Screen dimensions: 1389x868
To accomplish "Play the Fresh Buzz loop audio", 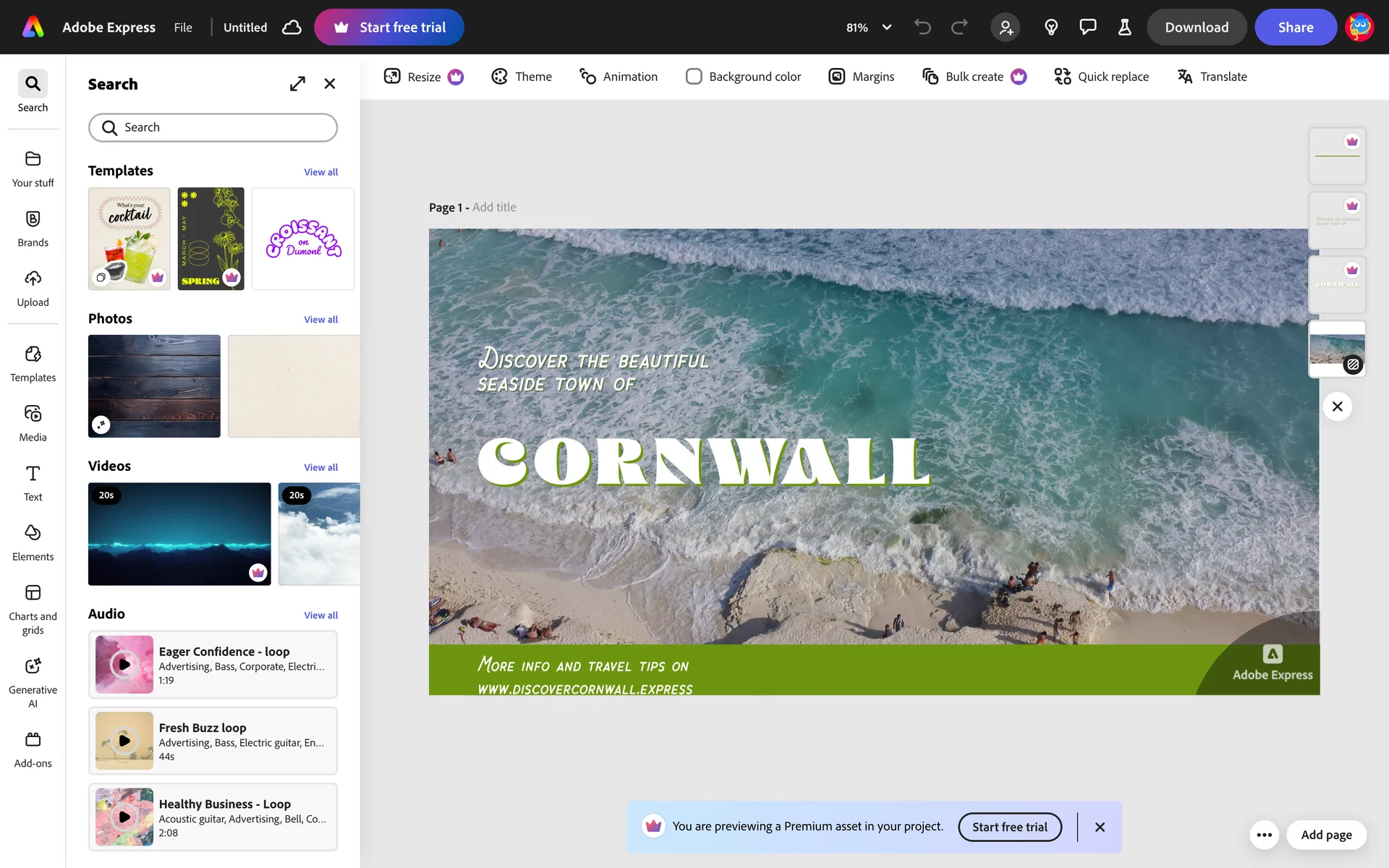I will (x=124, y=741).
